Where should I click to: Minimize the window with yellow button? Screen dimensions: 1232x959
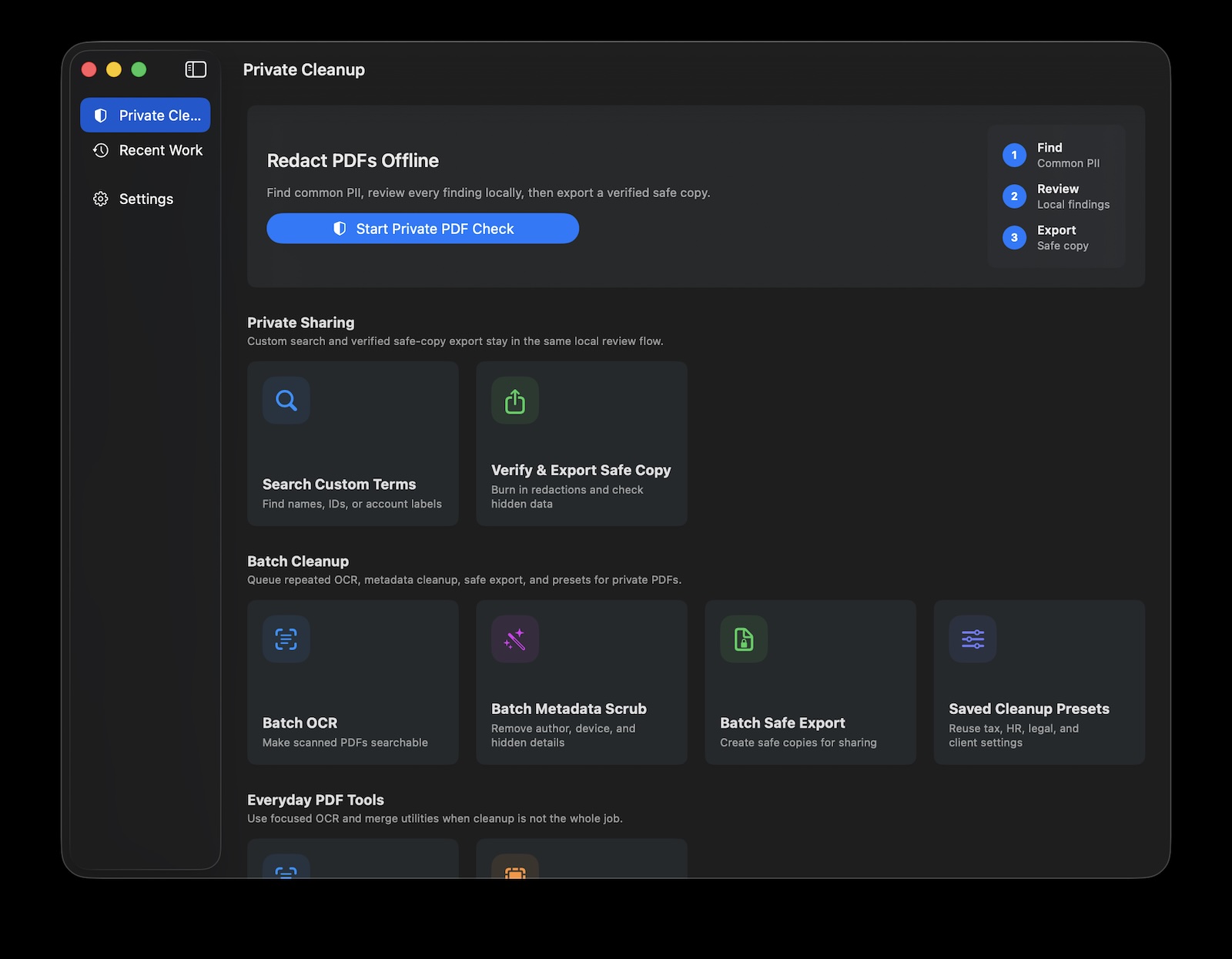[114, 69]
